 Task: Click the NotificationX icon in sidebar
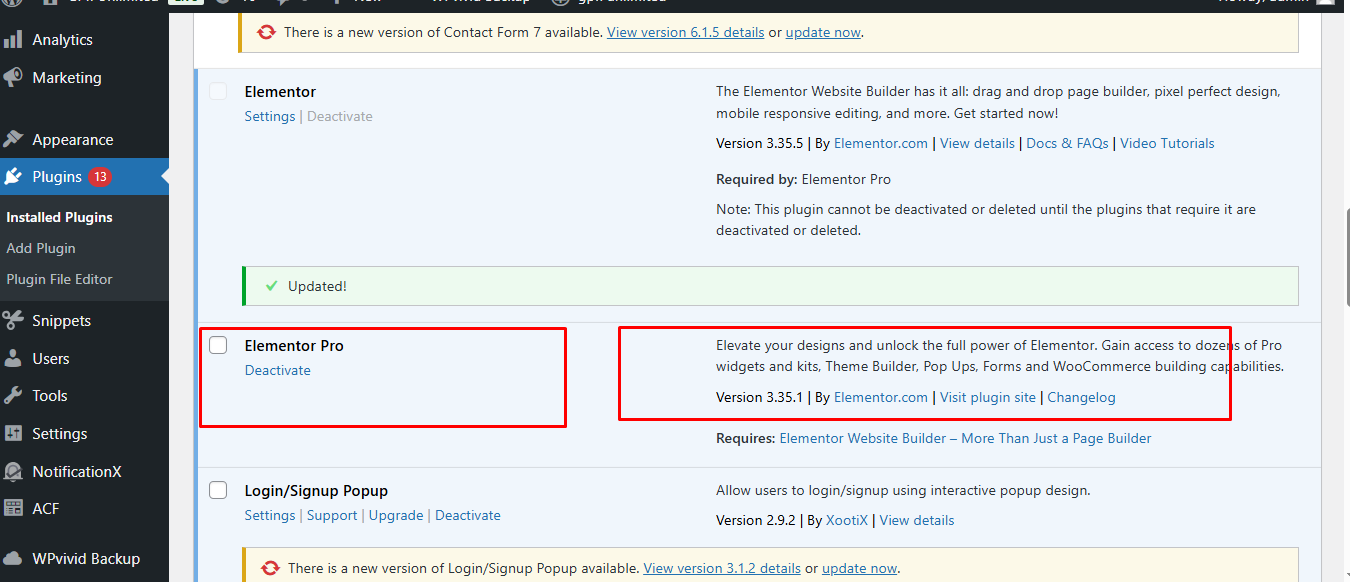[13, 472]
